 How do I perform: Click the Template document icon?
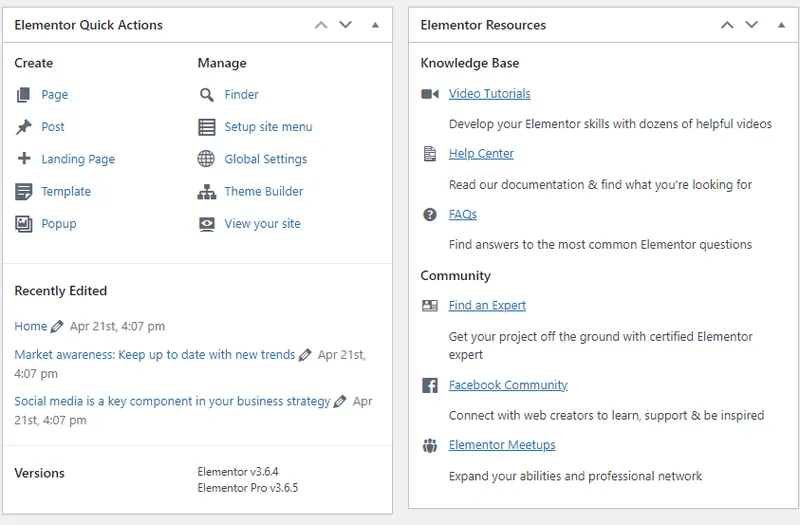tap(23, 192)
